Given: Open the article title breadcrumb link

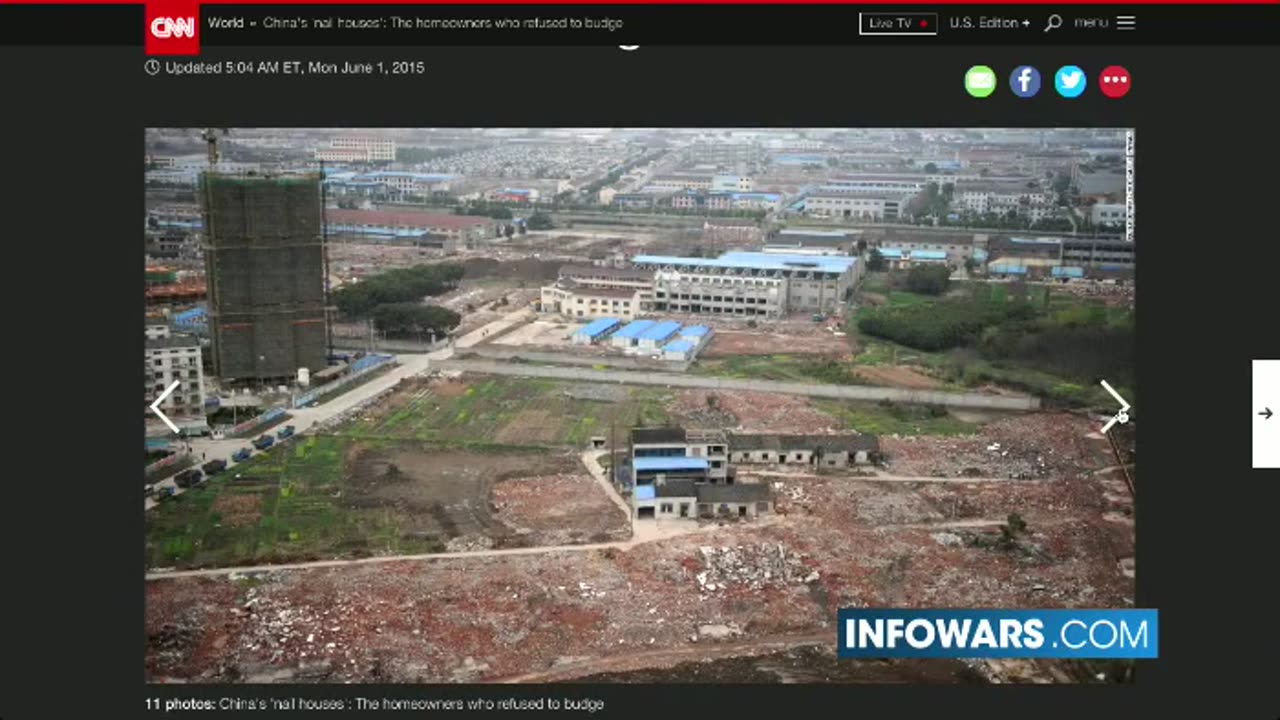Looking at the screenshot, I should click(x=443, y=22).
